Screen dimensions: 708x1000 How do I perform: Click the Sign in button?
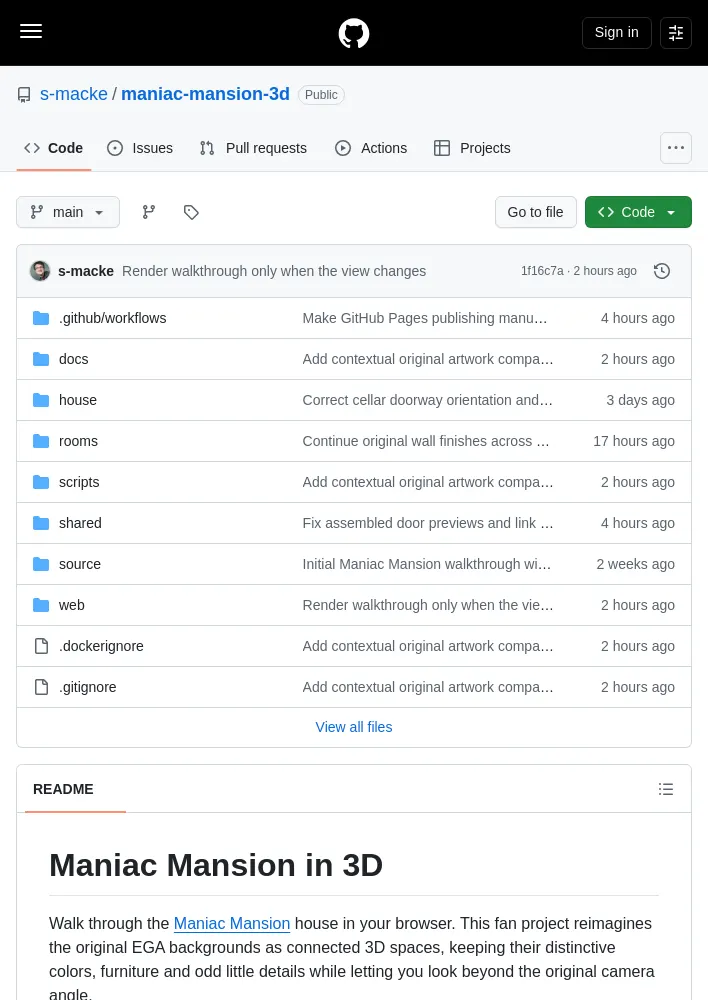pyautogui.click(x=616, y=33)
